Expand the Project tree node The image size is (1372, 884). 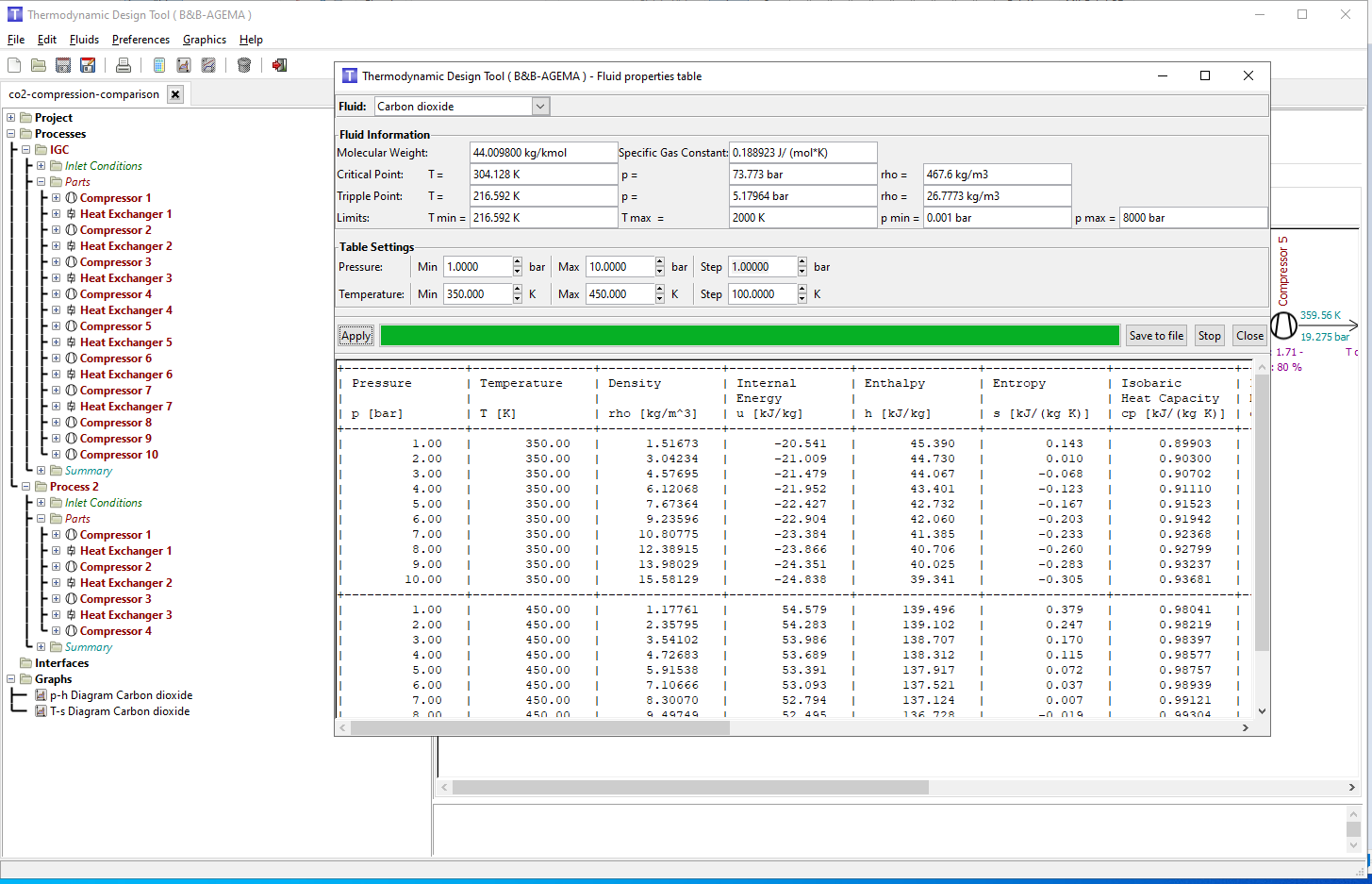pyautogui.click(x=11, y=118)
